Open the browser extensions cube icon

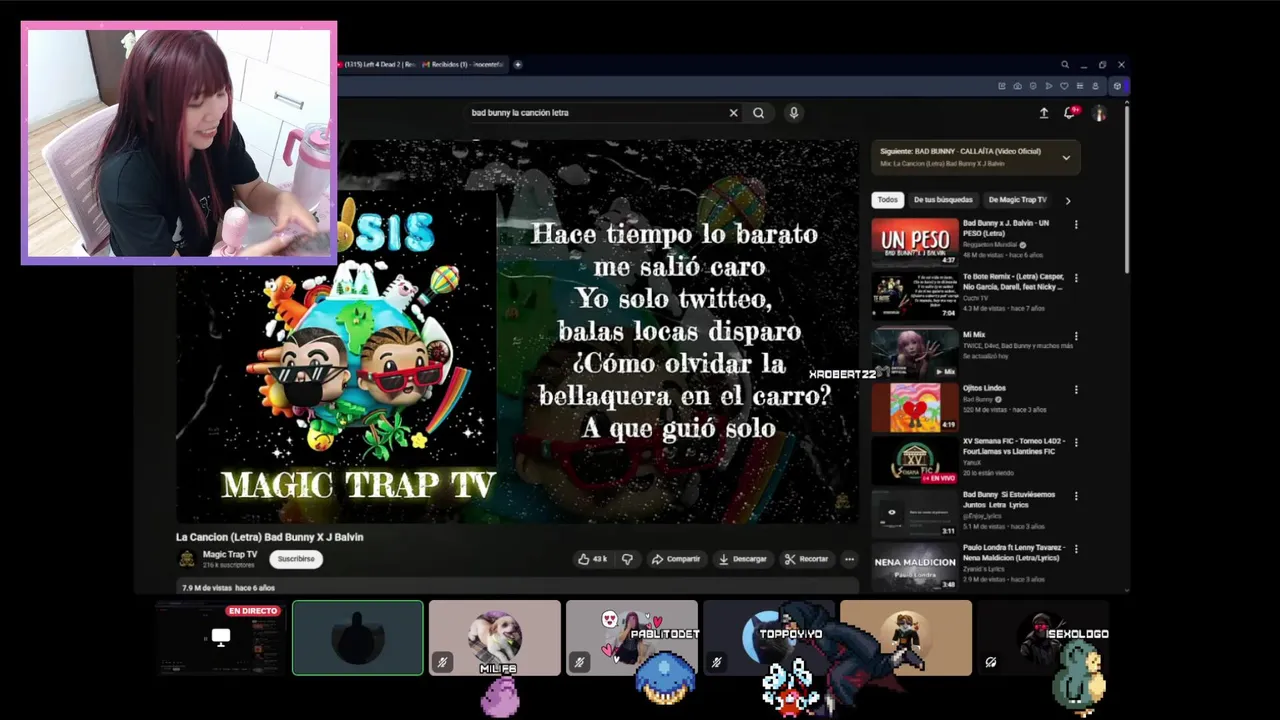click(1118, 86)
